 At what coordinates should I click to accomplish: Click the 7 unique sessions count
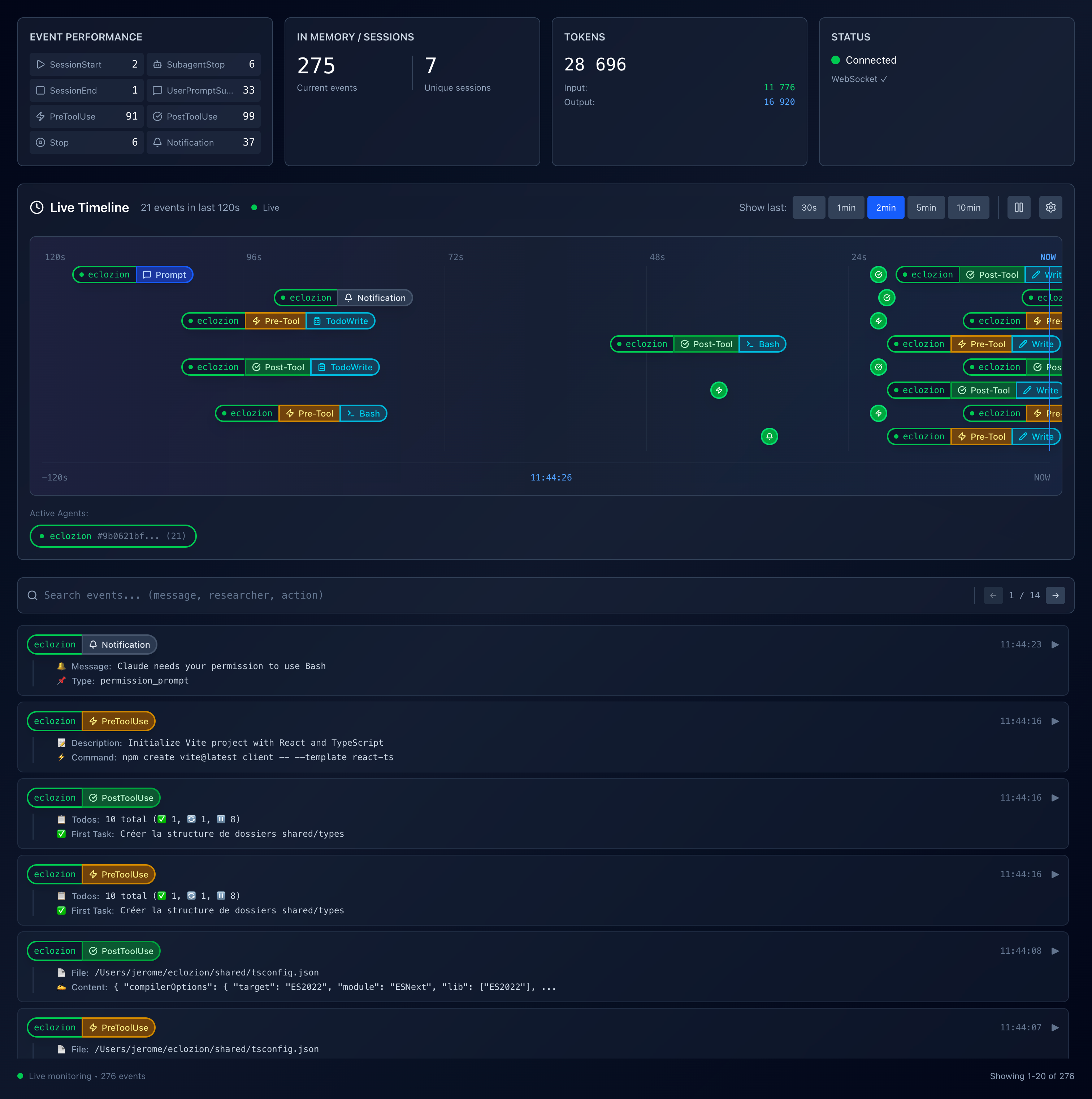(430, 66)
